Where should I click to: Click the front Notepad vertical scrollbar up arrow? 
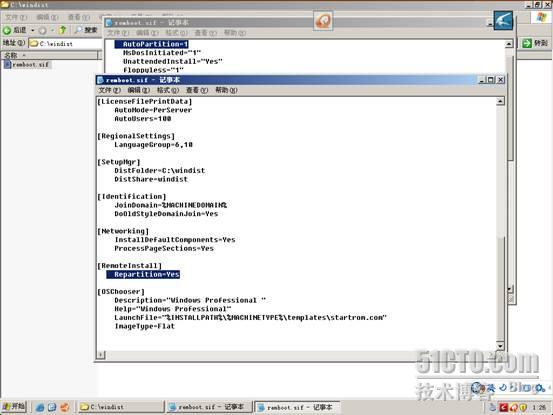point(500,102)
